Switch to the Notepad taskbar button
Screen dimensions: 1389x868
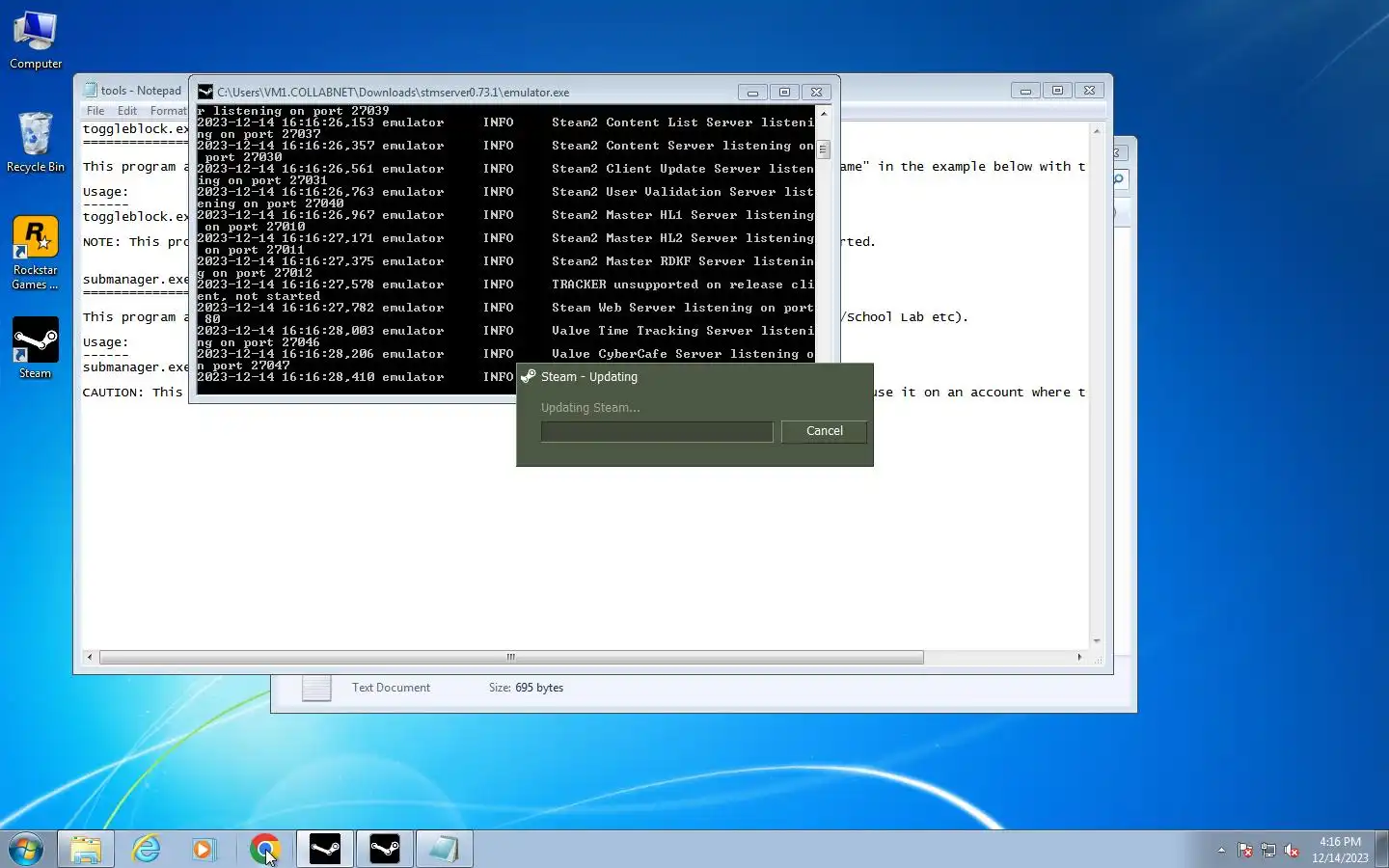tap(445, 850)
